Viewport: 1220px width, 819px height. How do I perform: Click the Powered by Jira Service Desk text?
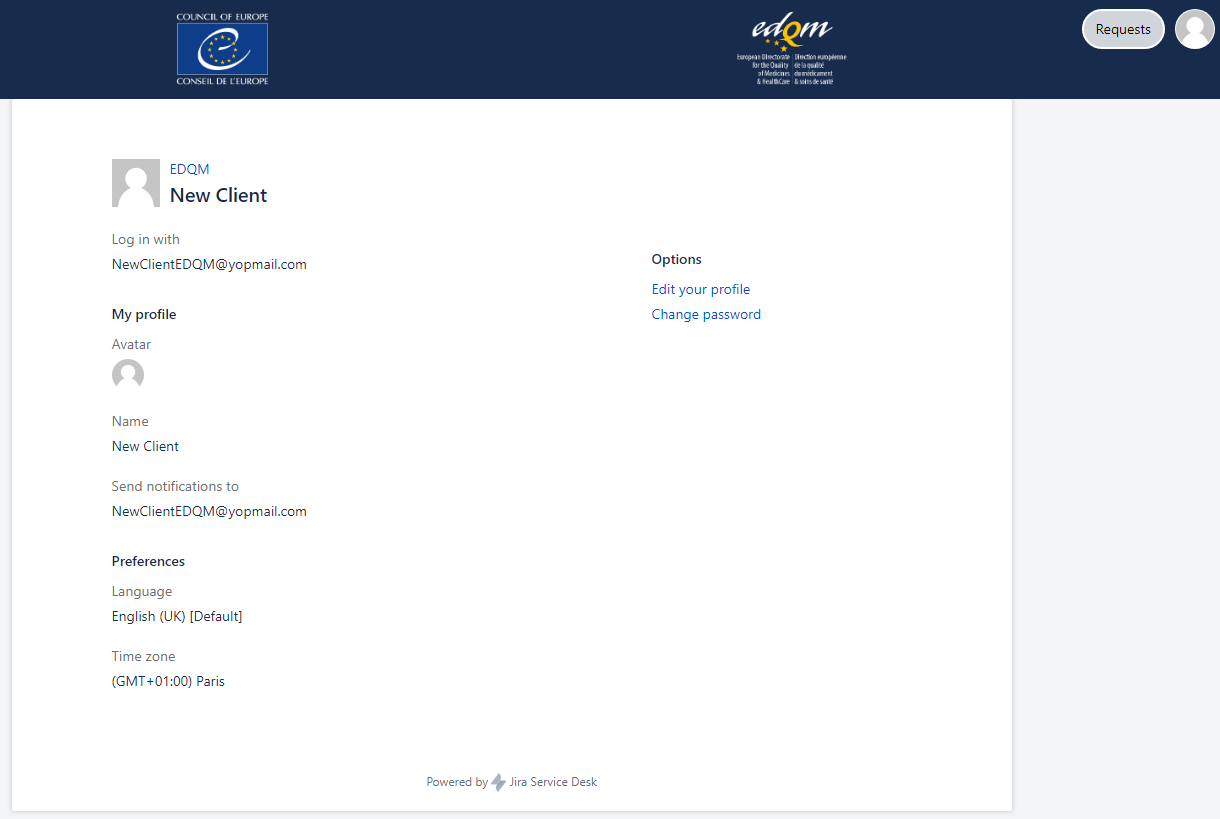(512, 782)
